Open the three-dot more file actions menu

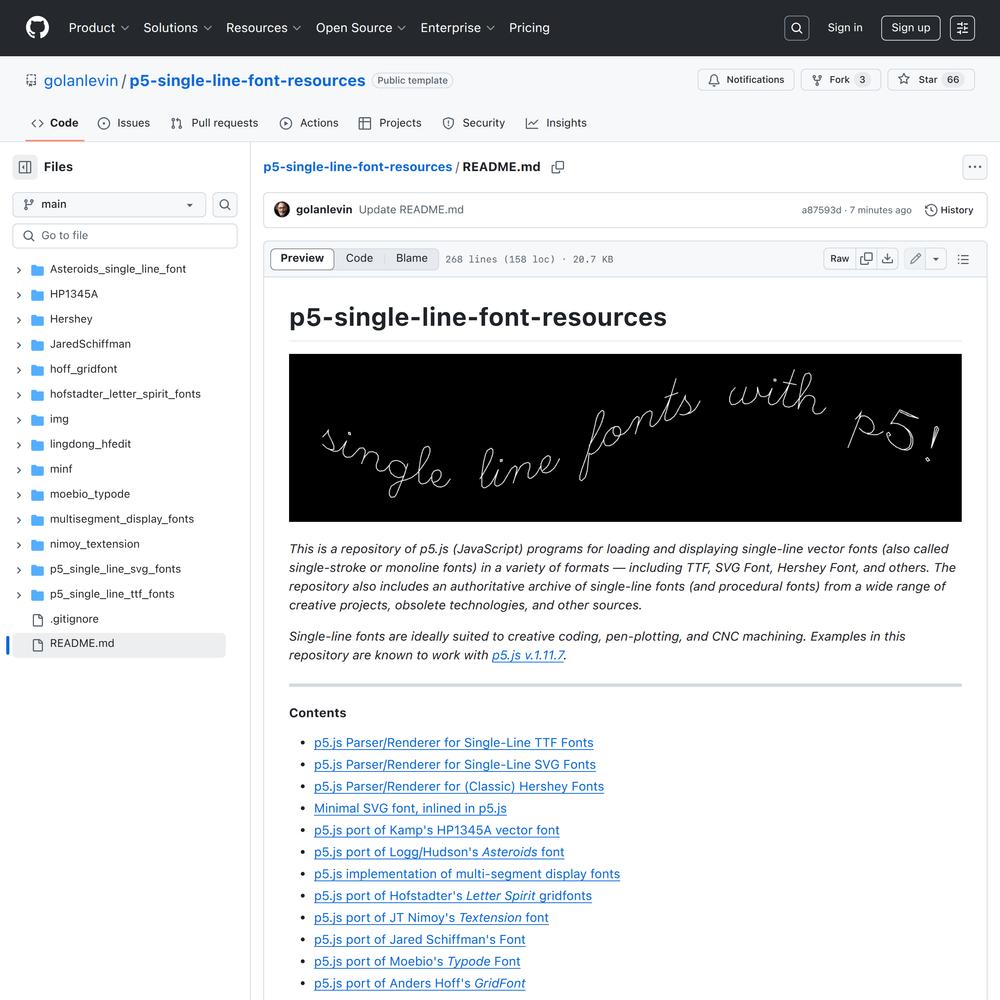click(974, 167)
